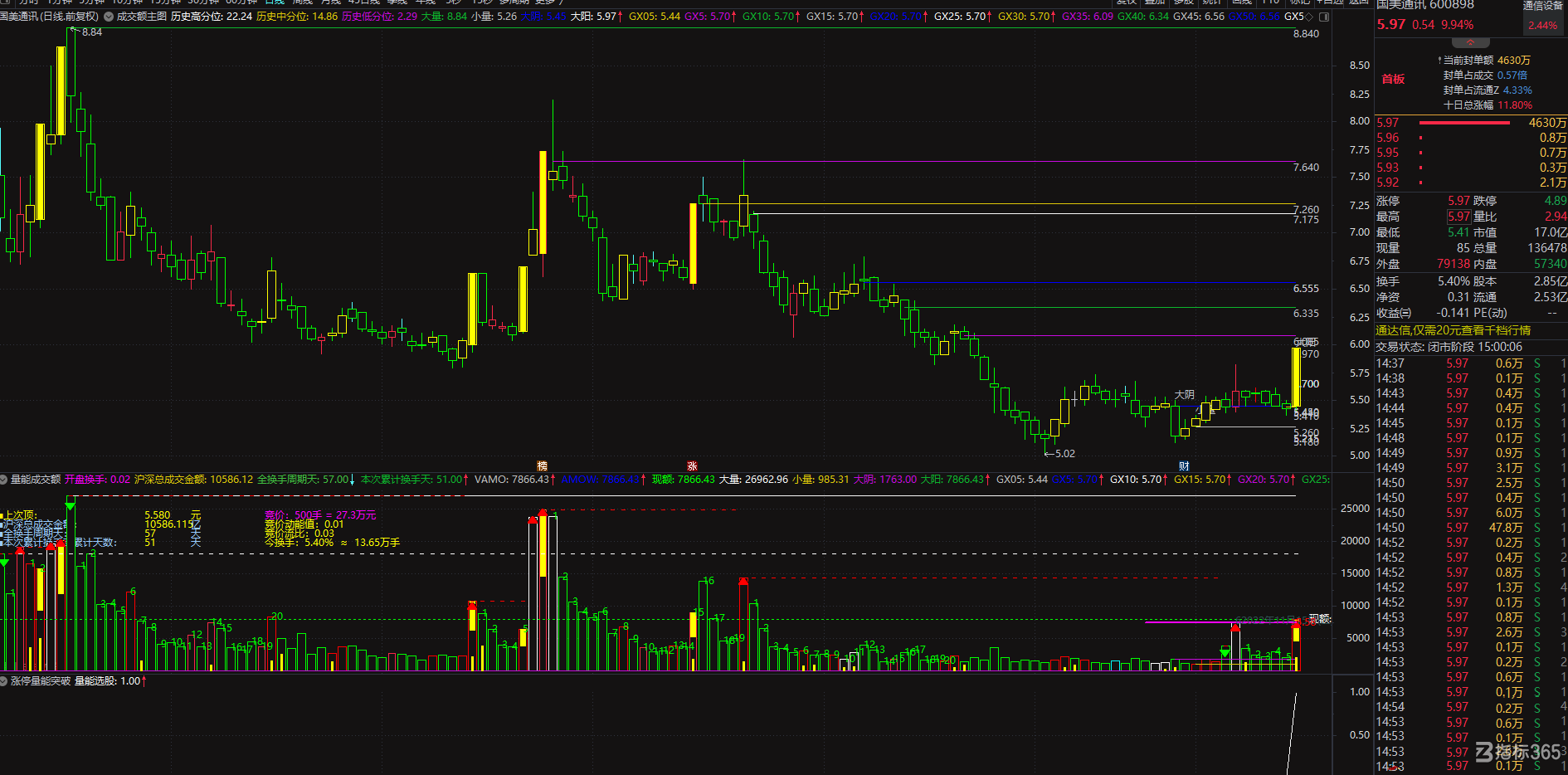Image resolution: width=1568 pixels, height=775 pixels.
Task: Click the 外盘 value 79138
Action: click(x=1454, y=264)
